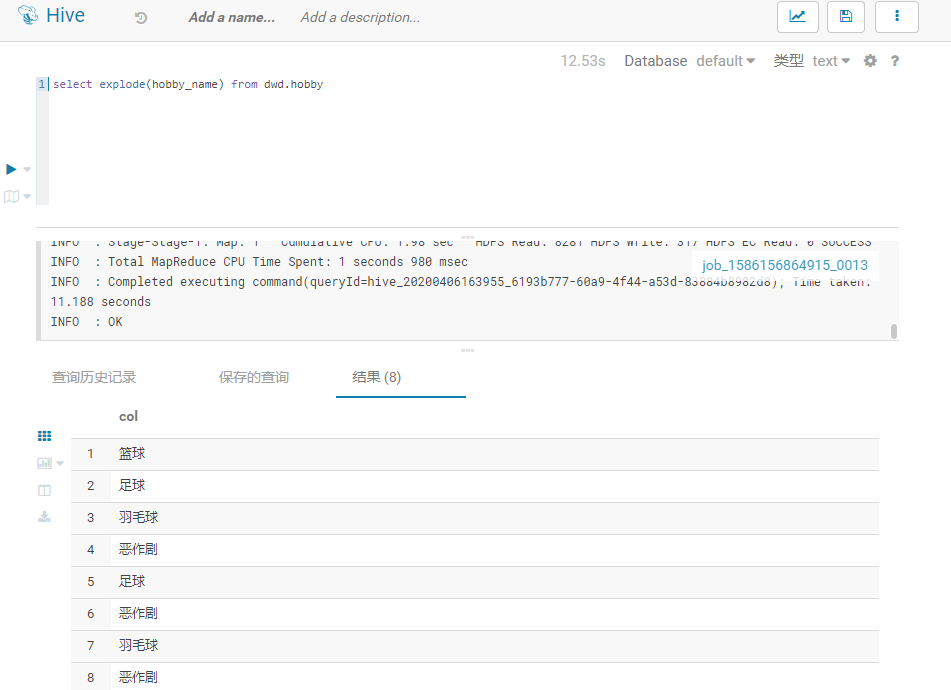951x690 pixels.
Task: Click the 12.53s execution time text
Action: [583, 61]
